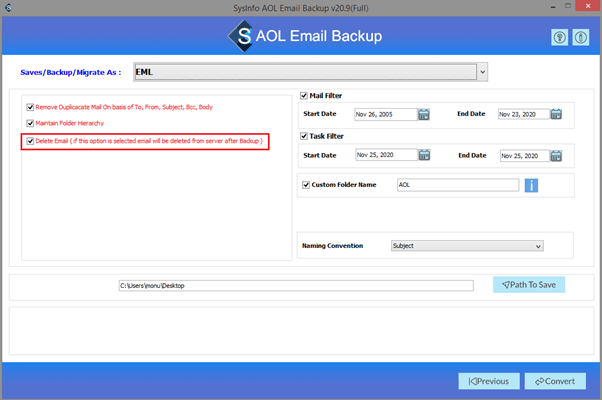Click the Naming Convention label
The image size is (602, 400).
pyautogui.click(x=332, y=246)
